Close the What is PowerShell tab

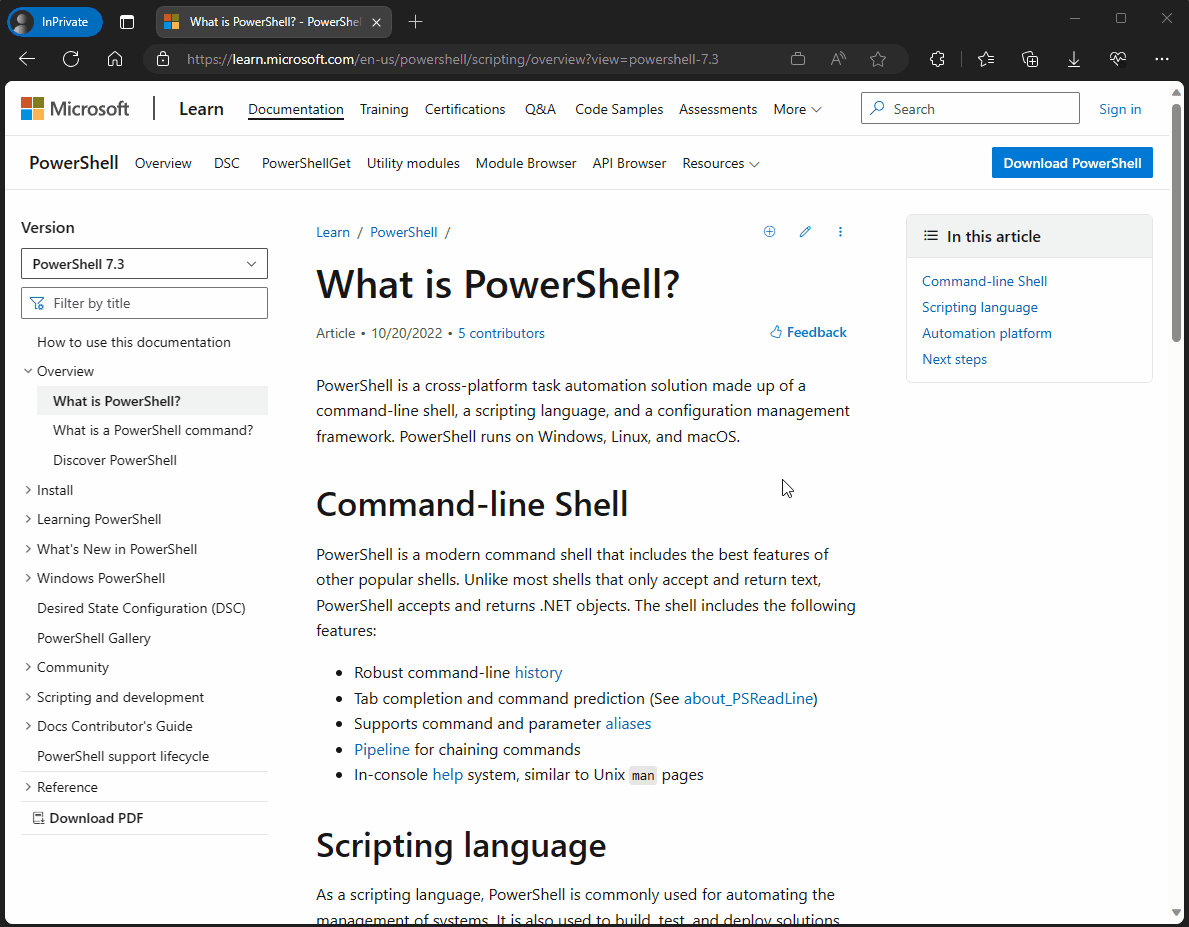point(376,22)
